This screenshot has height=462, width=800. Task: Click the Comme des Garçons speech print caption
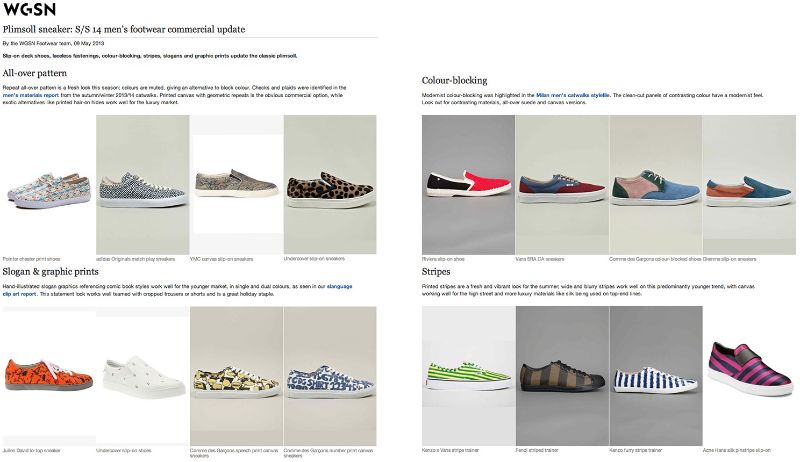click(x=235, y=453)
